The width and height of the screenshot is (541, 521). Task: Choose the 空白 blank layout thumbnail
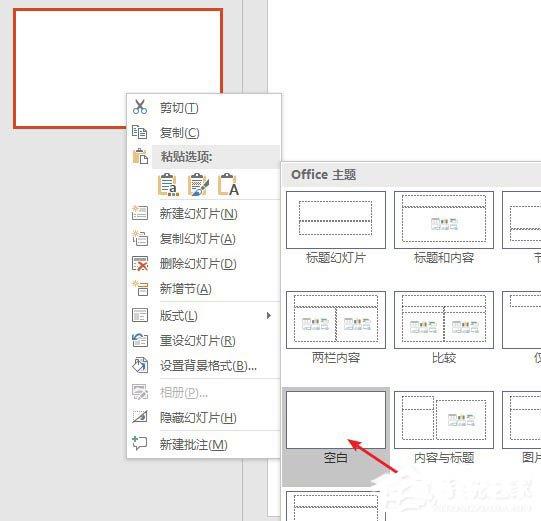click(x=336, y=420)
